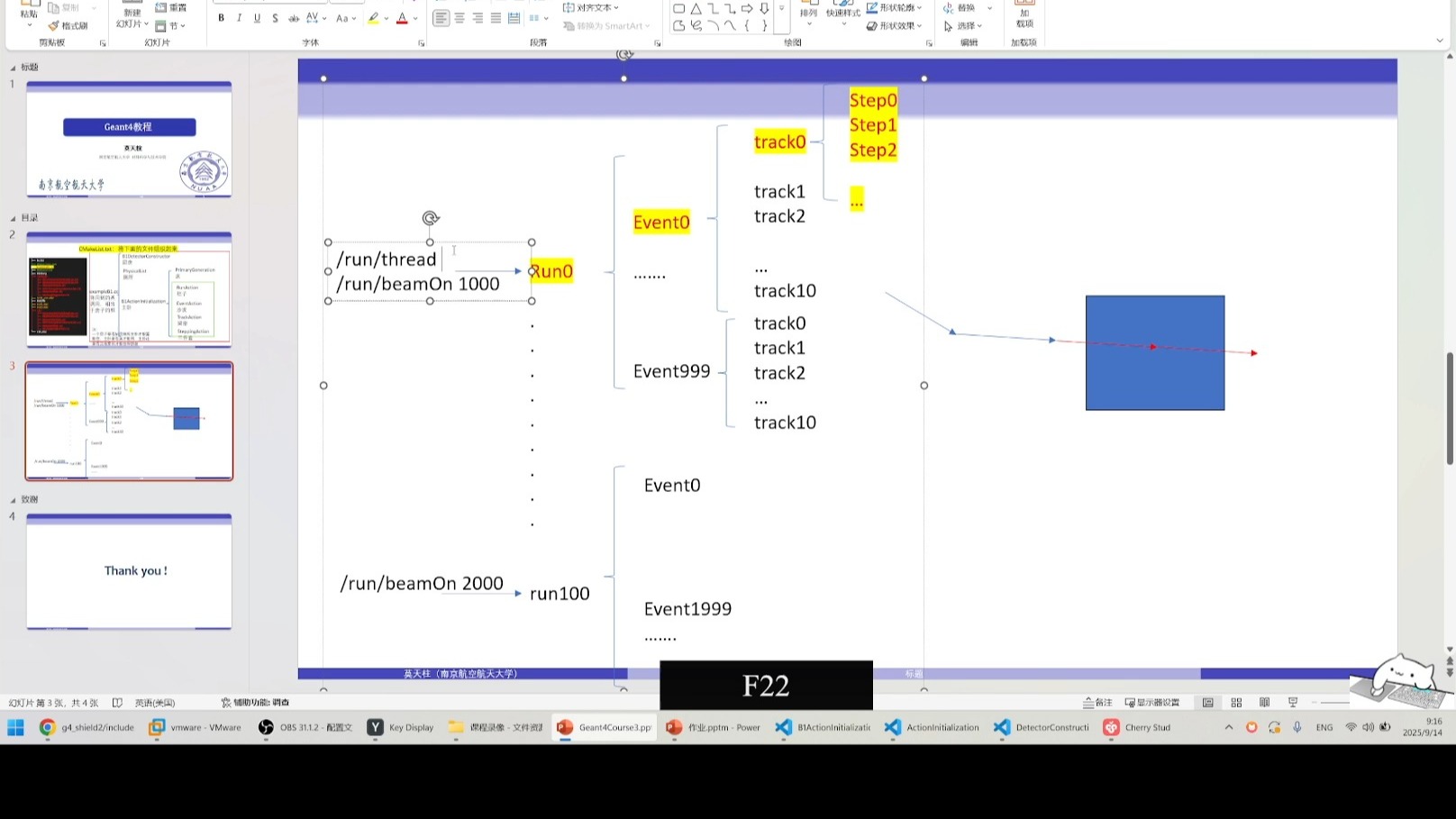Select the right arrow shape
1456x819 pixels.
747,8
